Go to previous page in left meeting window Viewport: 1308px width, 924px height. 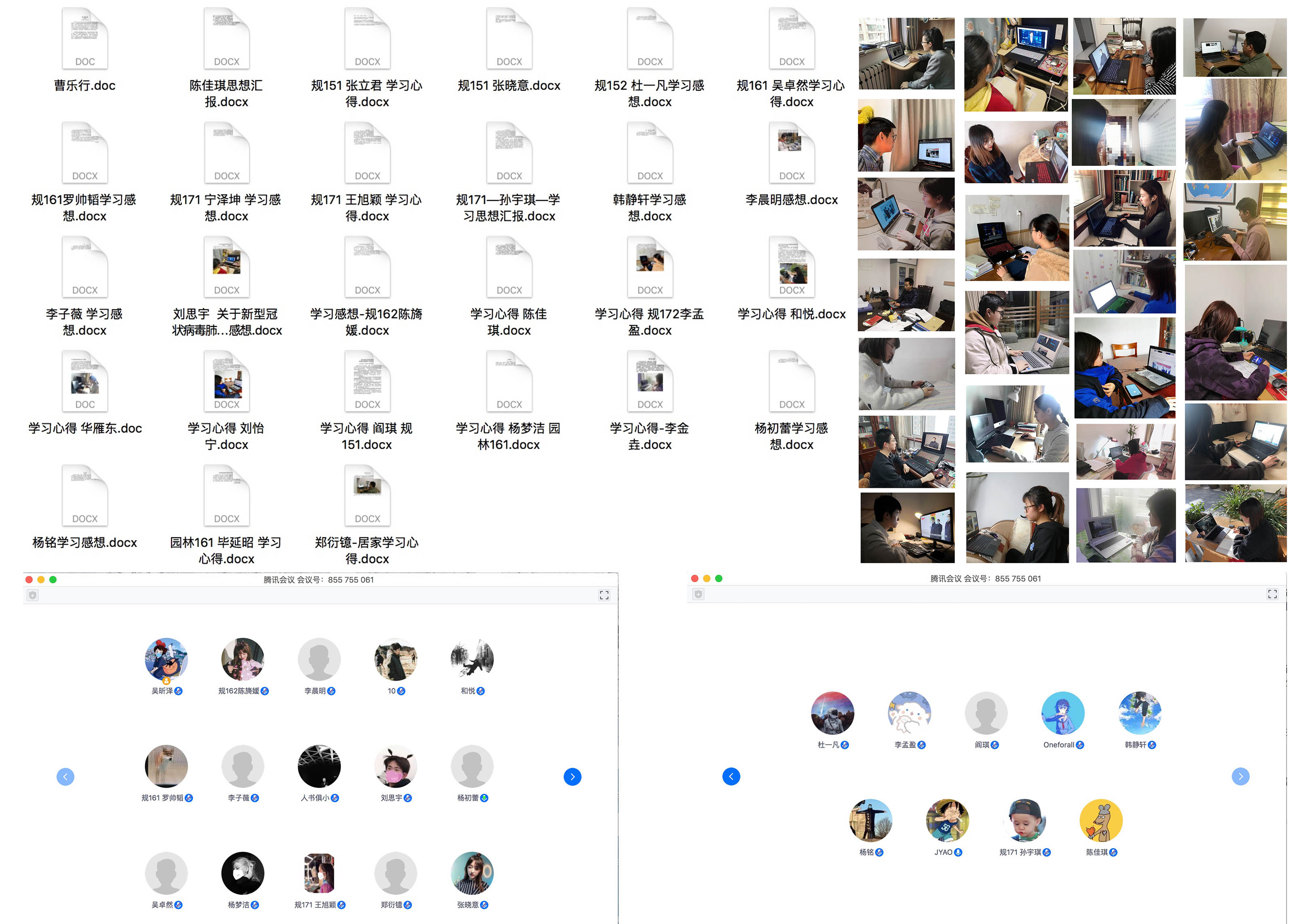pyautogui.click(x=66, y=777)
